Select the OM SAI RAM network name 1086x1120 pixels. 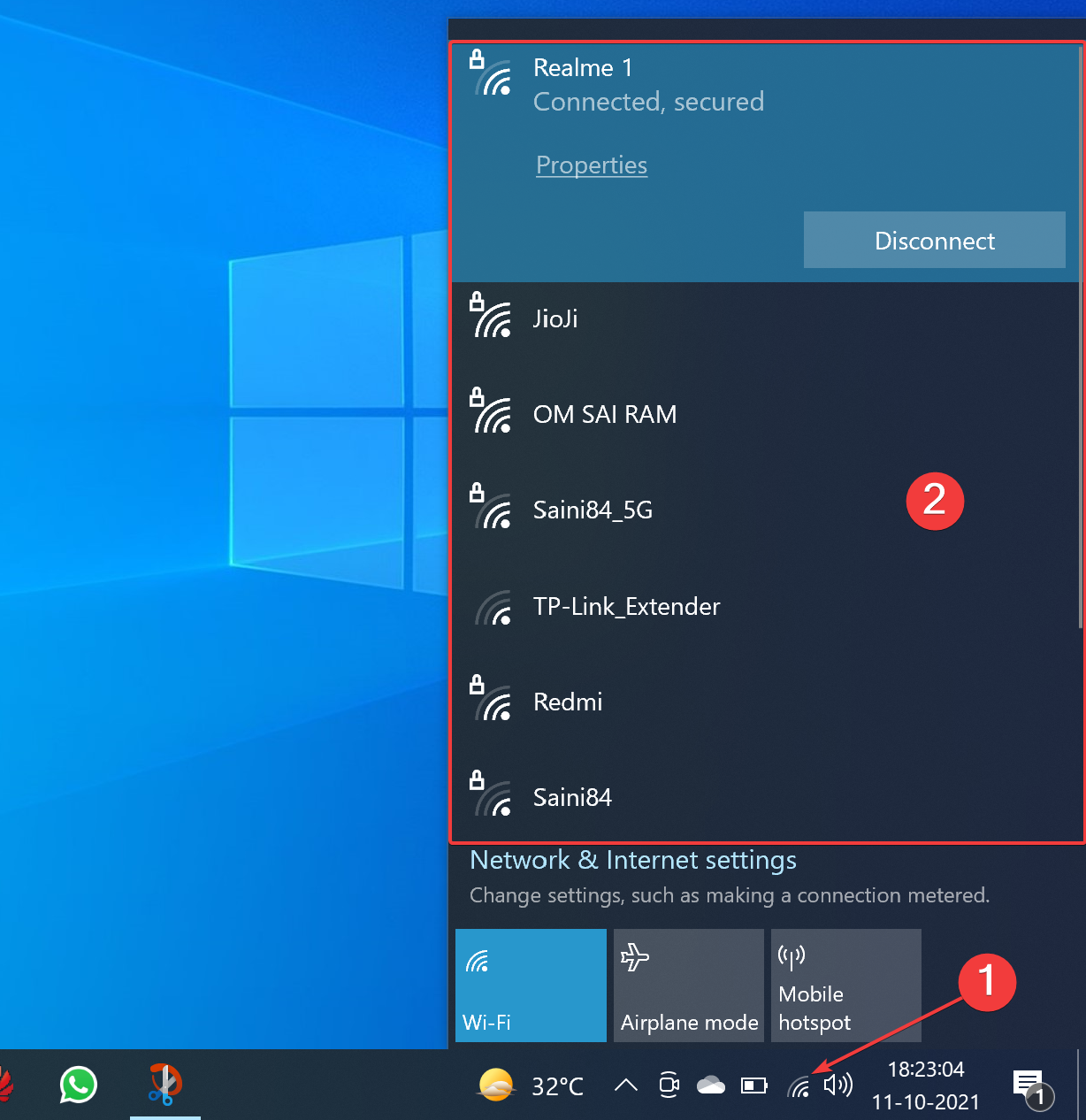click(x=605, y=414)
